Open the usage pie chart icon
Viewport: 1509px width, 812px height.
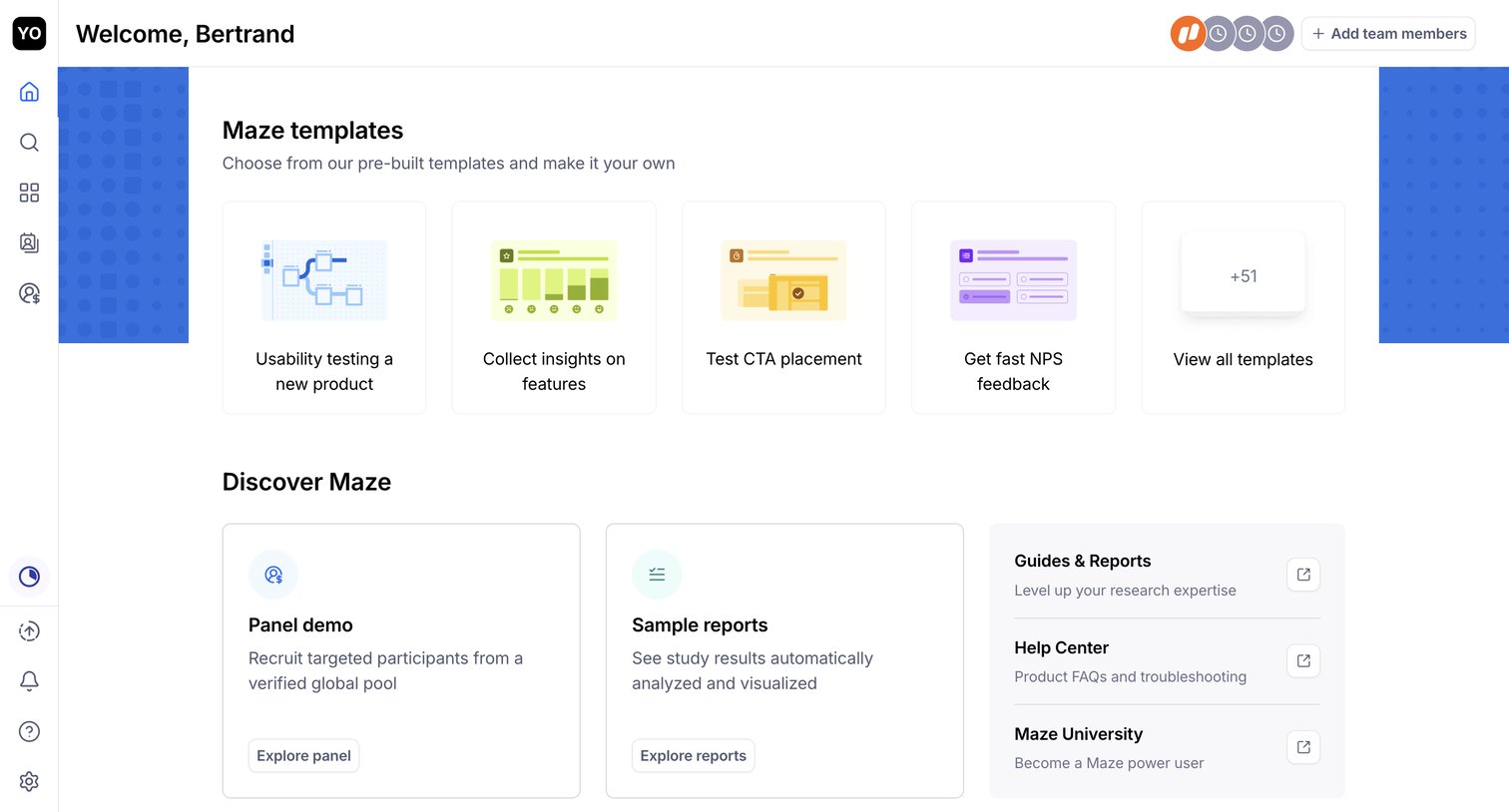pyautogui.click(x=29, y=577)
